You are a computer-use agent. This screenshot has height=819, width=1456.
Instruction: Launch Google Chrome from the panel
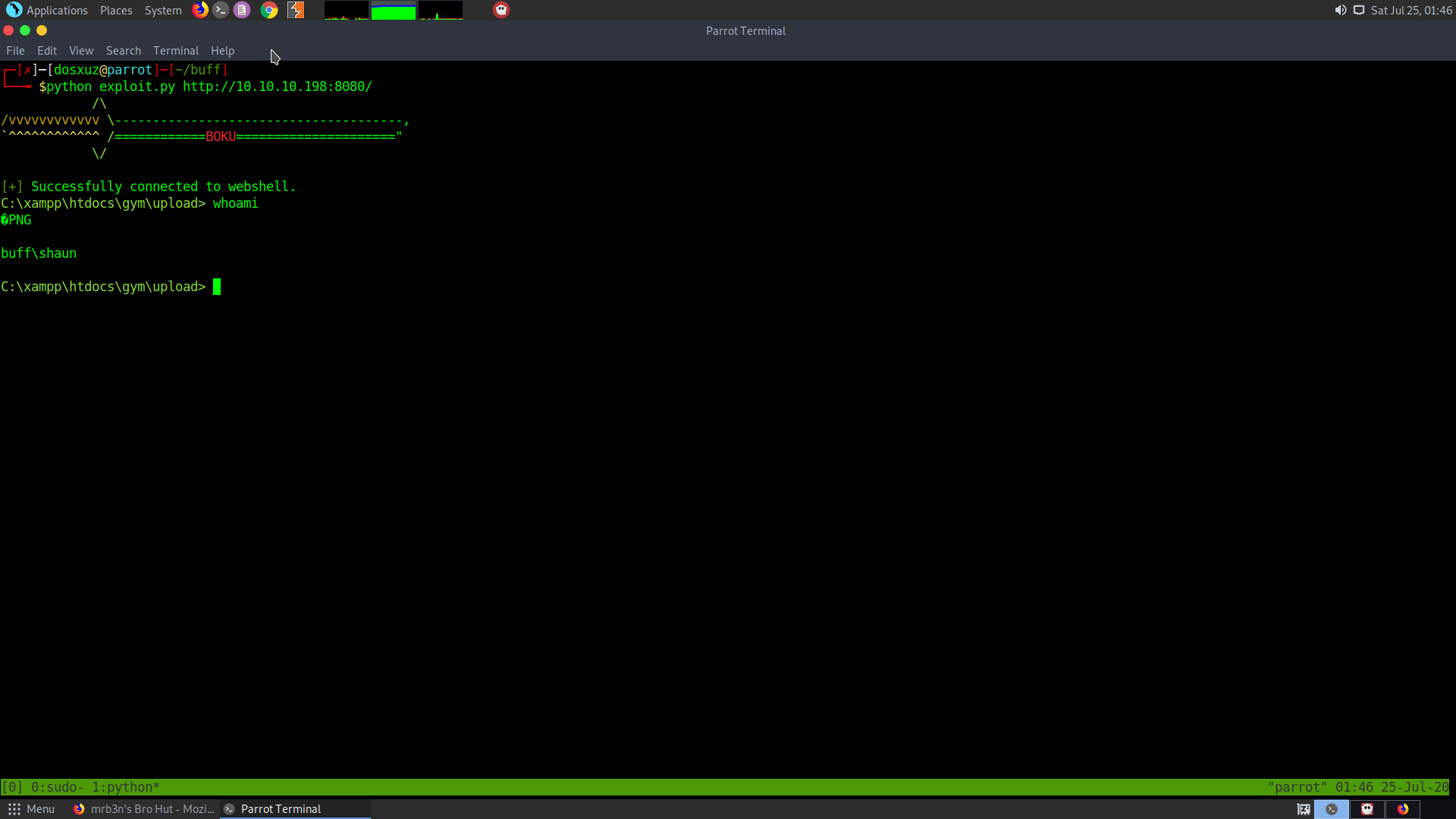tap(269, 10)
